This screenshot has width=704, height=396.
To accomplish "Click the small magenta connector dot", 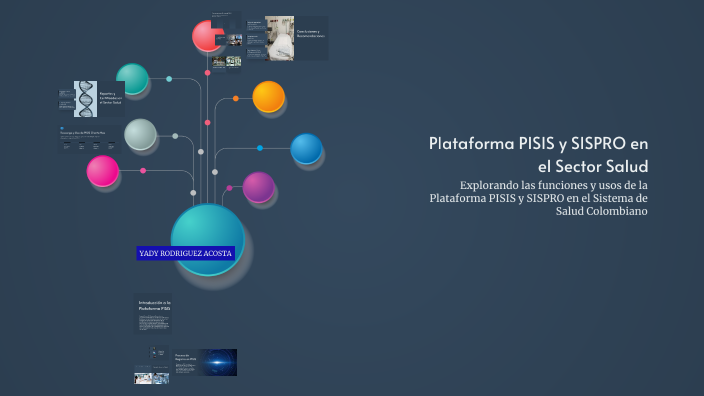I will click(x=143, y=171).
